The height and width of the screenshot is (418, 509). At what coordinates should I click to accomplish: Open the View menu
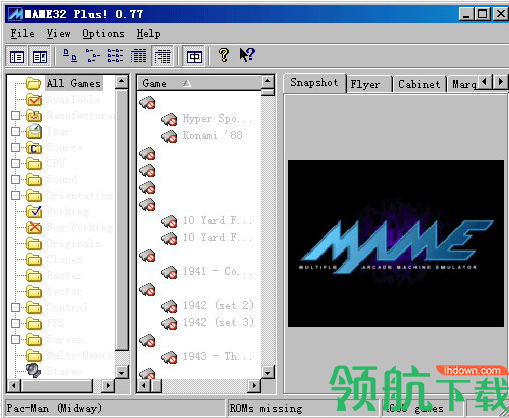click(x=58, y=34)
